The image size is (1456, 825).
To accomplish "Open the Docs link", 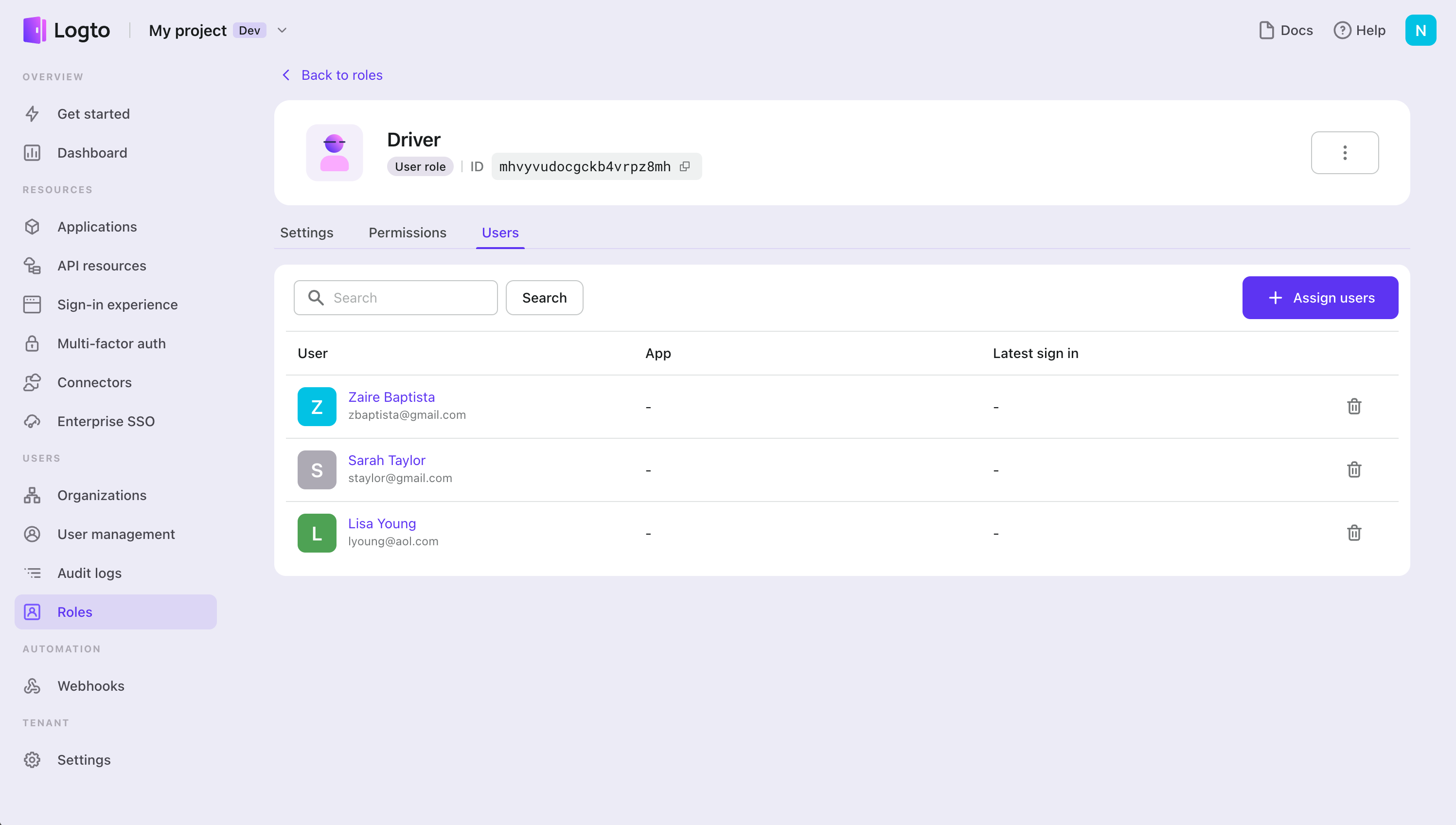I will pos(1285,30).
